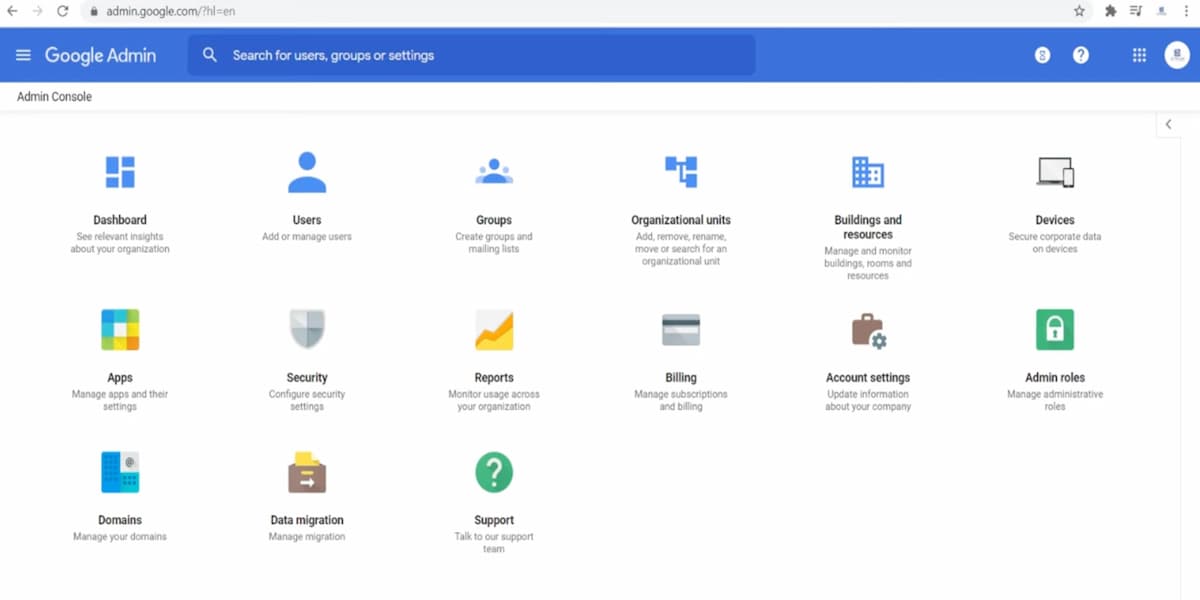Click the Admin roles label

coord(1055,378)
